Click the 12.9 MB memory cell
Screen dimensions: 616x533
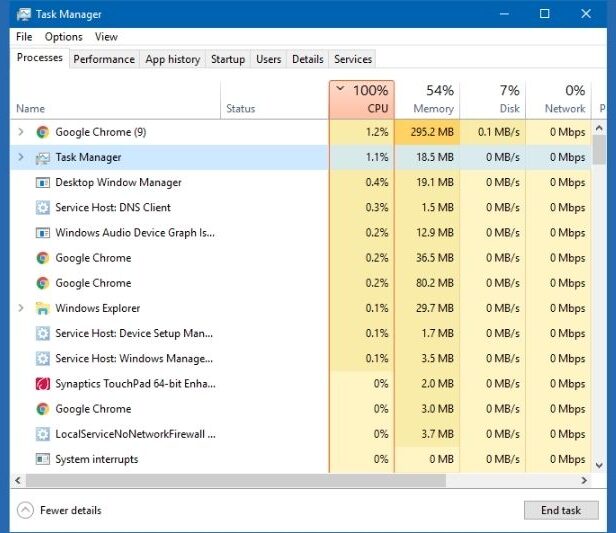coord(427,233)
